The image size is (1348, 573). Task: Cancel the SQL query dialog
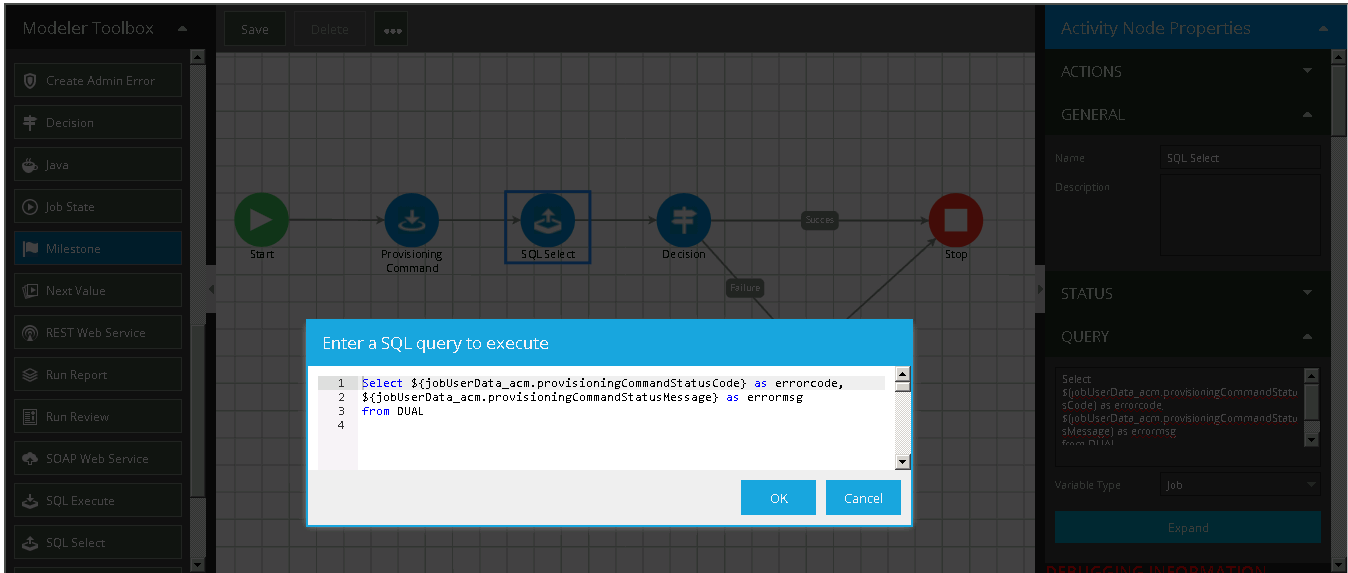862,498
